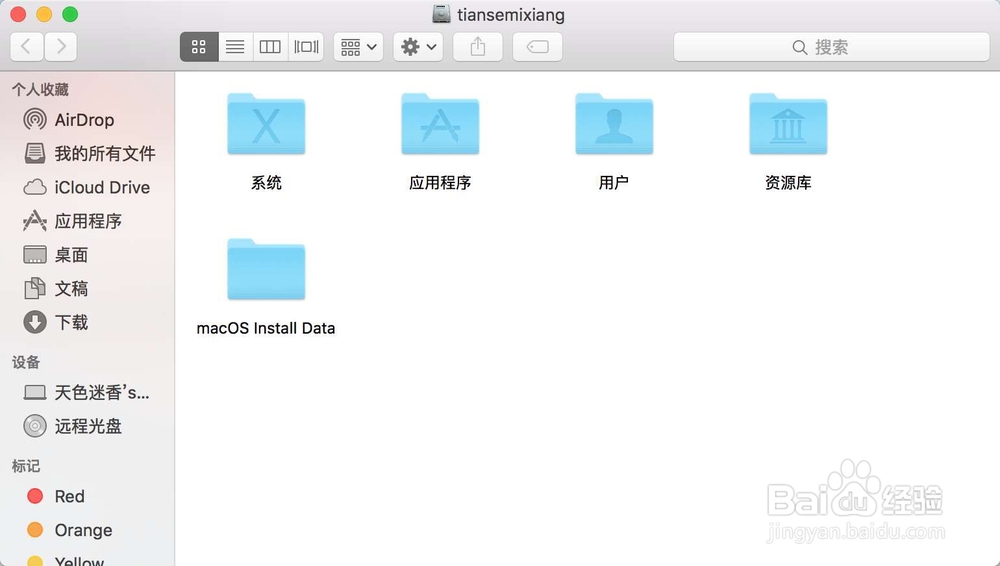The image size is (1000, 566).
Task: Open 桌面 from the sidebar
Action: pos(87,255)
